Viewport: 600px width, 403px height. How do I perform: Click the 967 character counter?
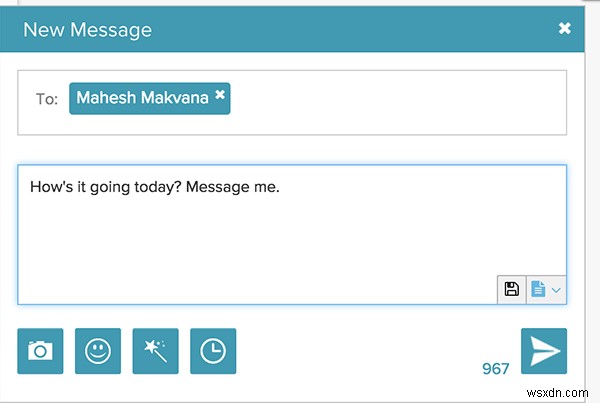coord(495,369)
